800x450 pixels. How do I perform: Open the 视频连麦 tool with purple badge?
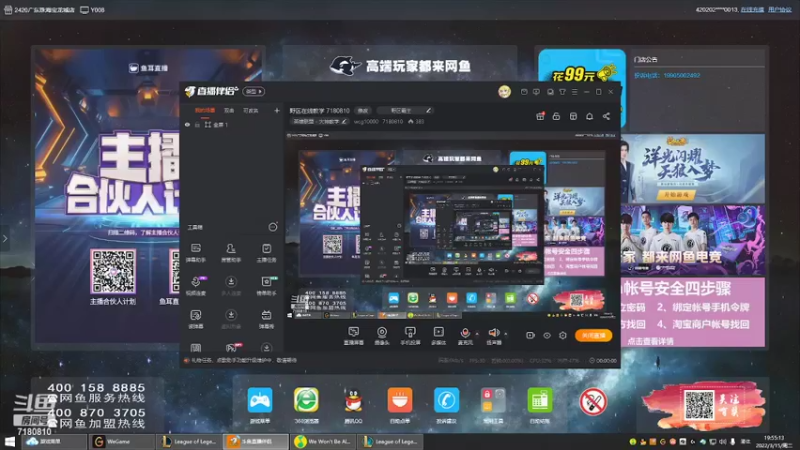pyautogui.click(x=195, y=286)
